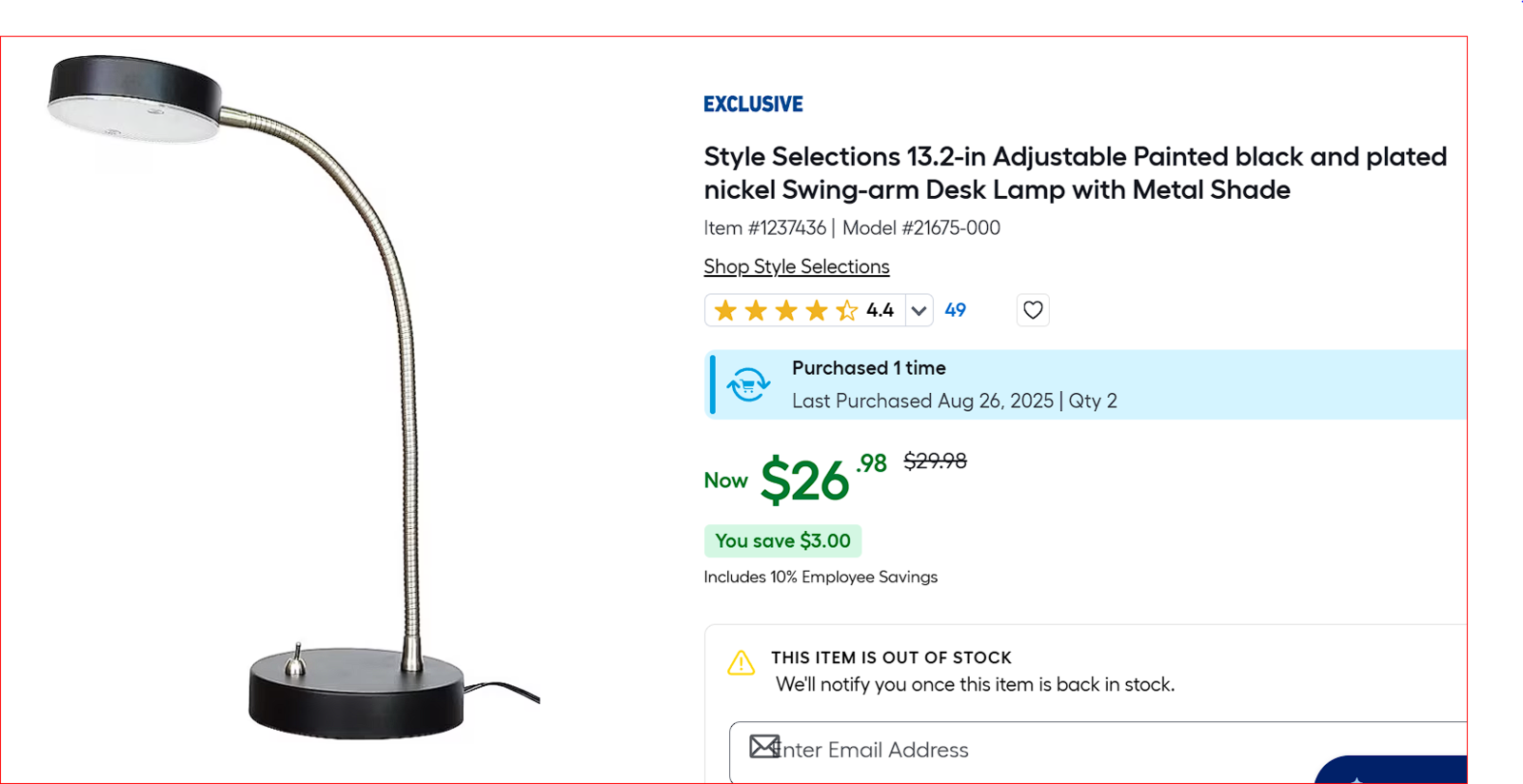Open the ratings distribution via the down arrow

pos(919,310)
